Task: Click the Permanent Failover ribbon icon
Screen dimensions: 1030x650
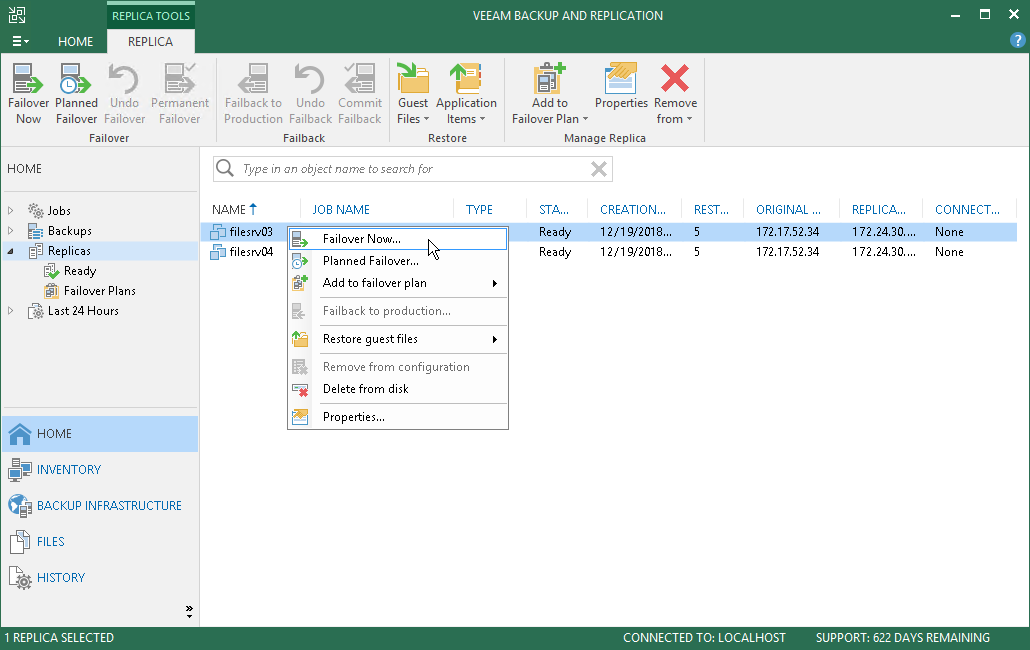Action: [x=179, y=93]
